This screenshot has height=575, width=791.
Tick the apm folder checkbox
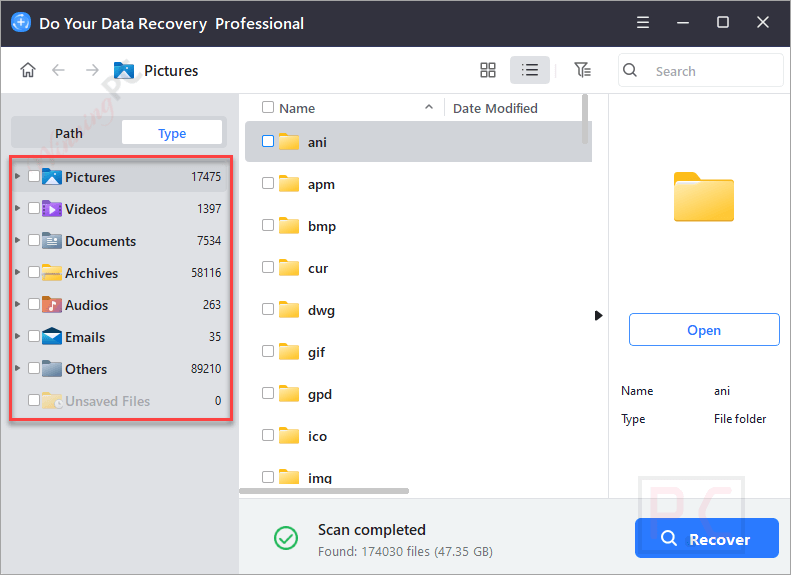pos(268,183)
